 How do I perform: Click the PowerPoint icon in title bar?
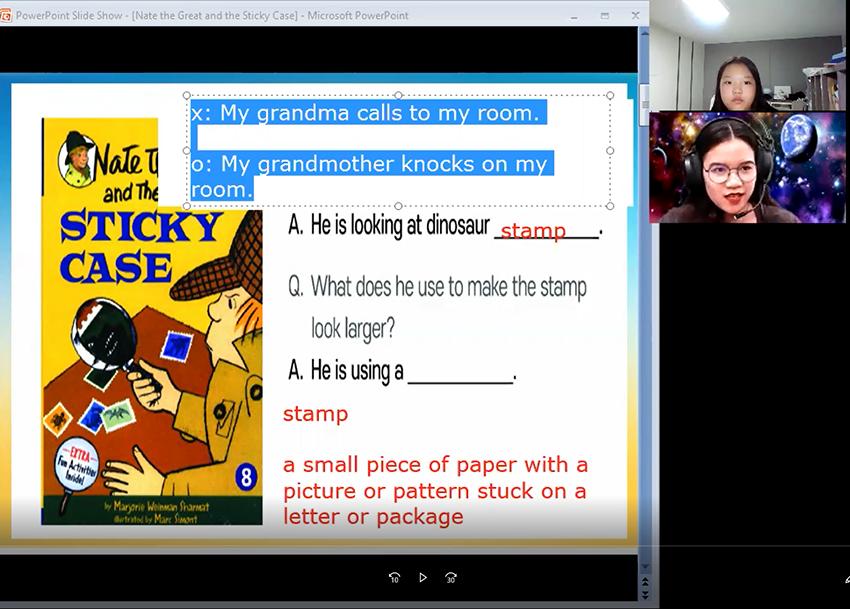tap(7, 15)
